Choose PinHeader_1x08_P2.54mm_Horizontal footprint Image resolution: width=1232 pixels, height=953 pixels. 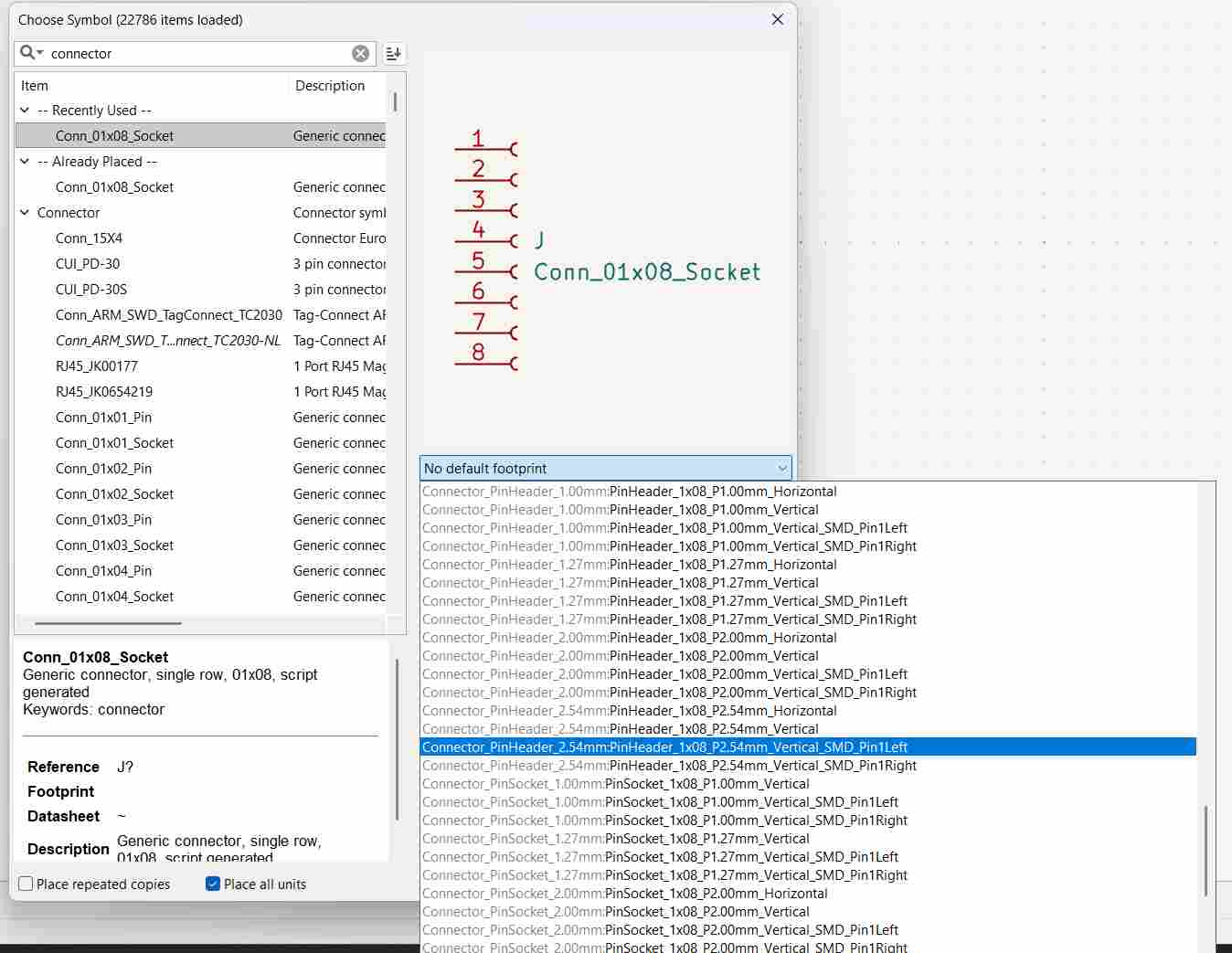point(808,711)
